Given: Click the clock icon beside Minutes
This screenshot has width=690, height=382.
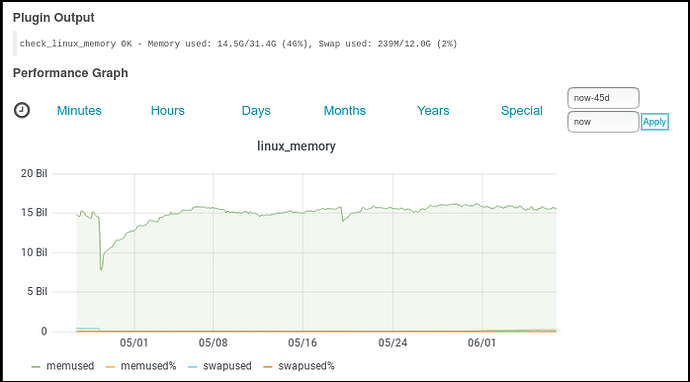Looking at the screenshot, I should 22,110.
